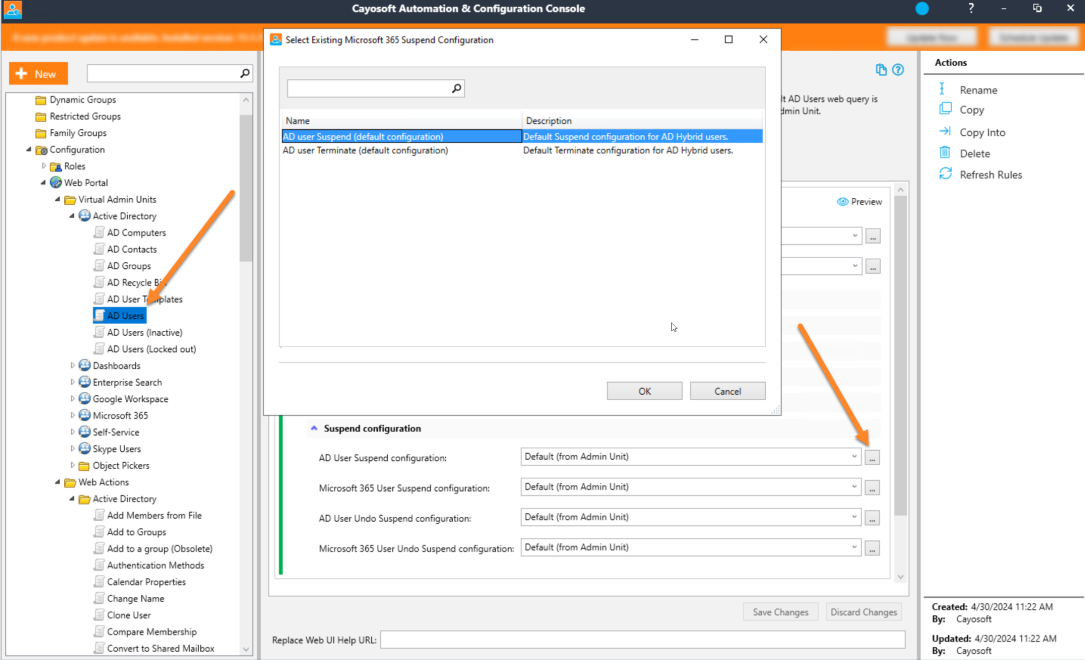Click the Preview link
Image resolution: width=1085 pixels, height=660 pixels.
tap(866, 201)
